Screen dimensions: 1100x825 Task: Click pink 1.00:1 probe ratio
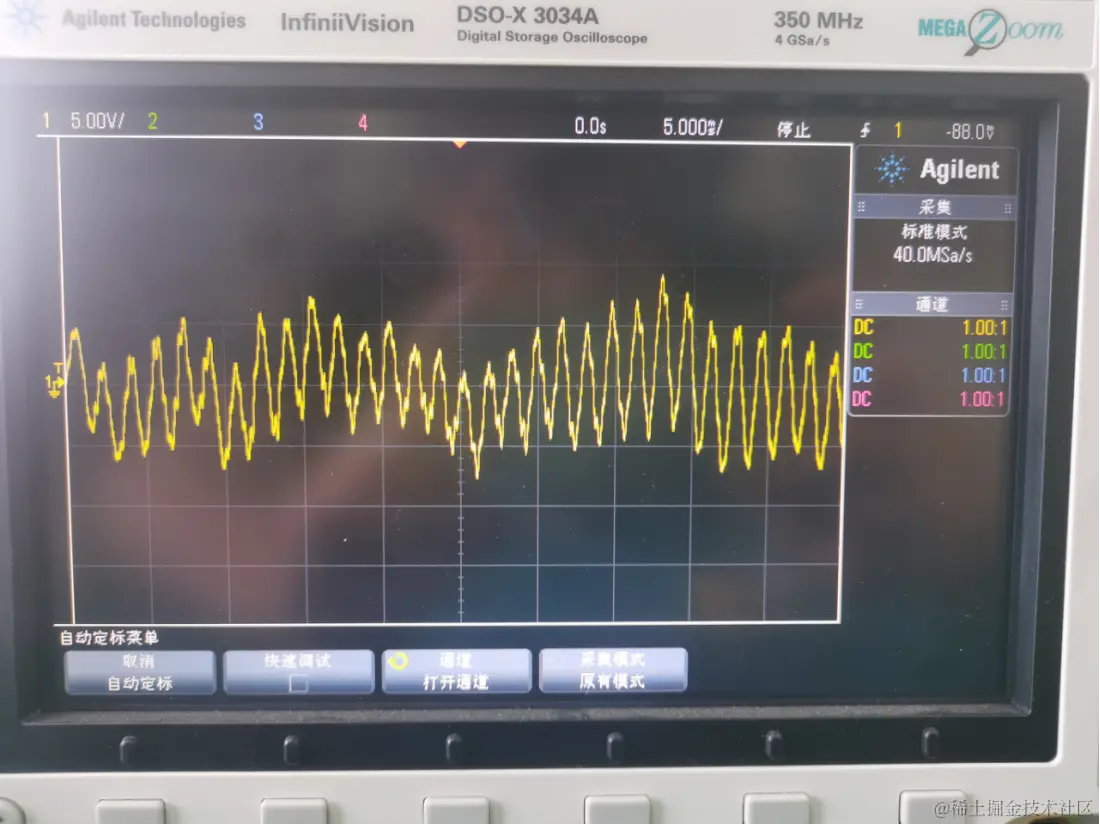[x=981, y=399]
